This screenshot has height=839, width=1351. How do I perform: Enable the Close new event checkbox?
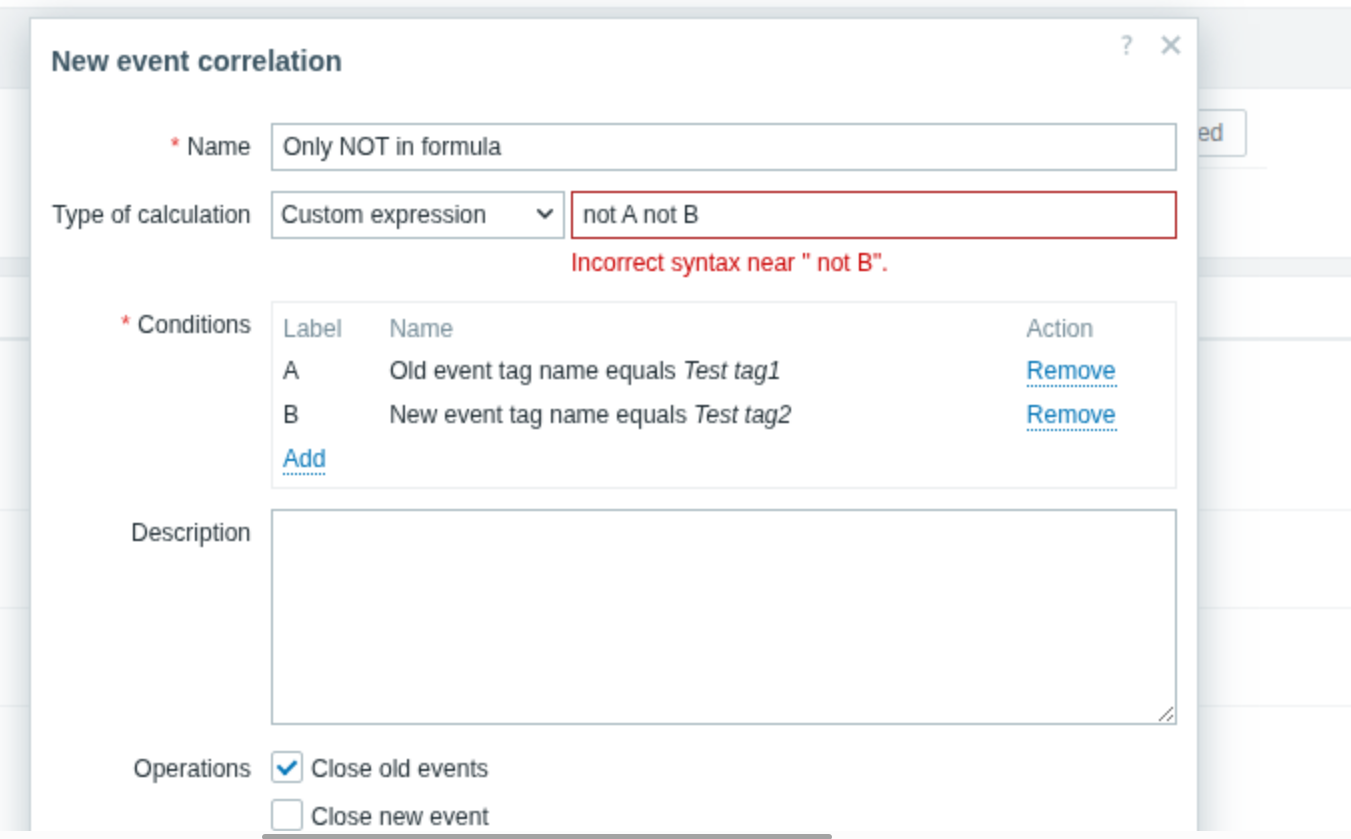point(287,816)
